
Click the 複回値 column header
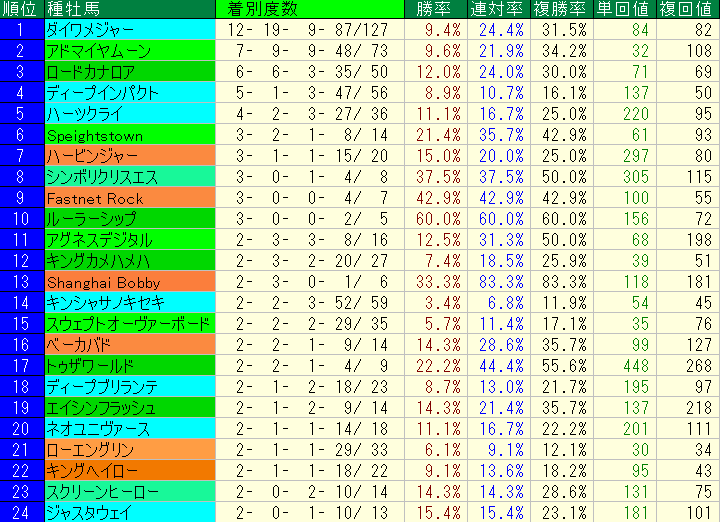[x=688, y=9]
